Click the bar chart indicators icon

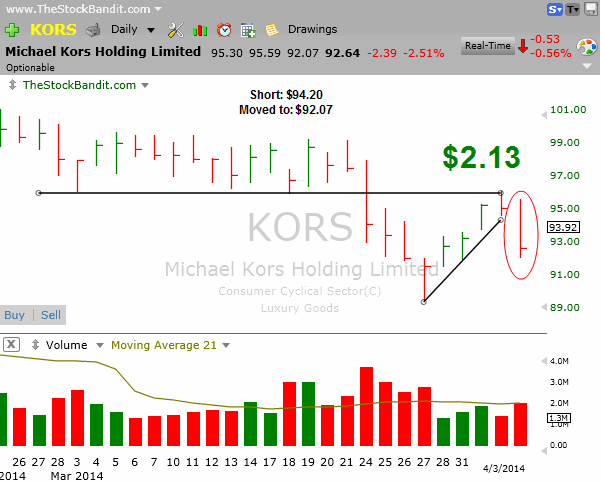coord(200,30)
